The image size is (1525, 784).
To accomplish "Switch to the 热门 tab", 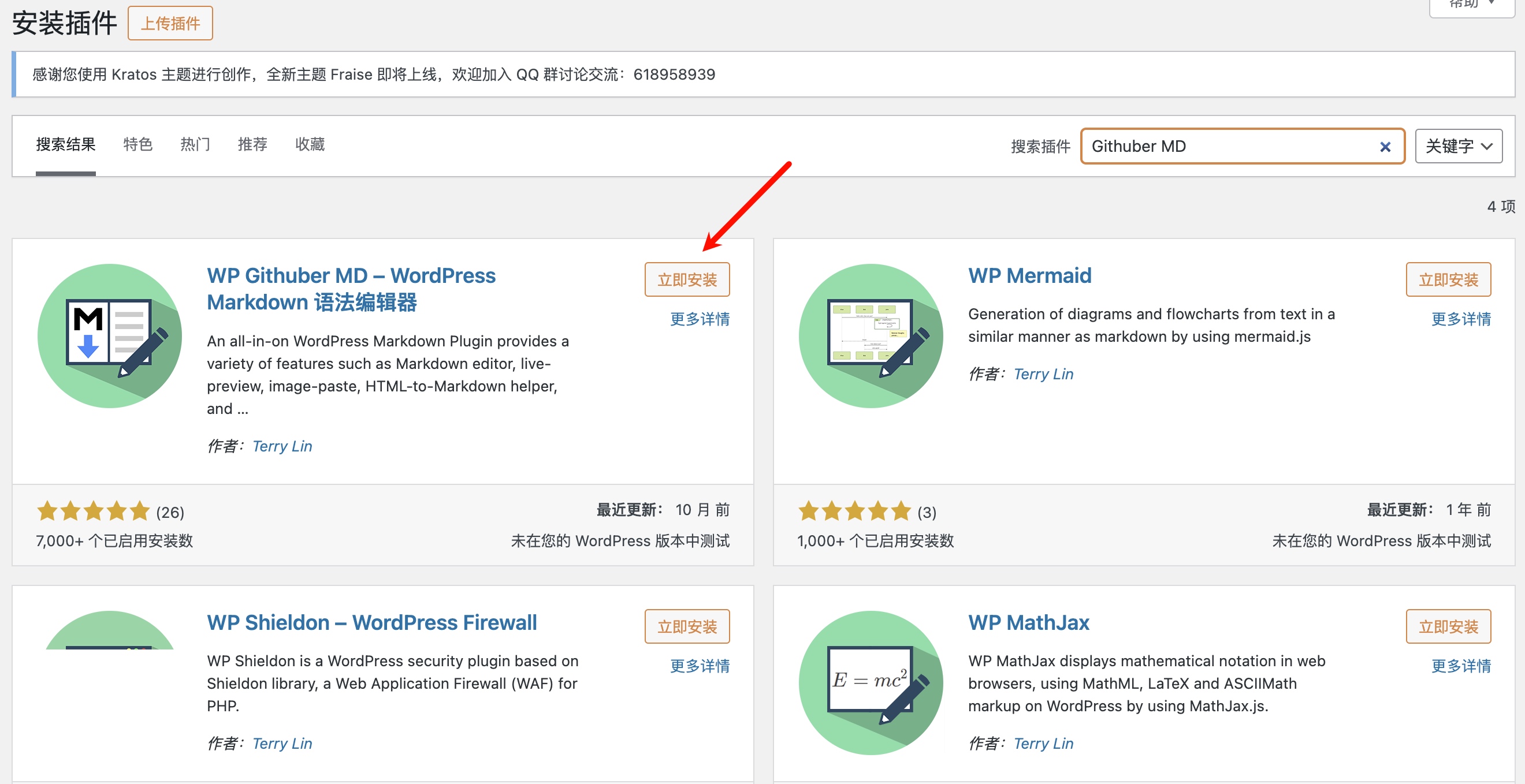I will 195,144.
